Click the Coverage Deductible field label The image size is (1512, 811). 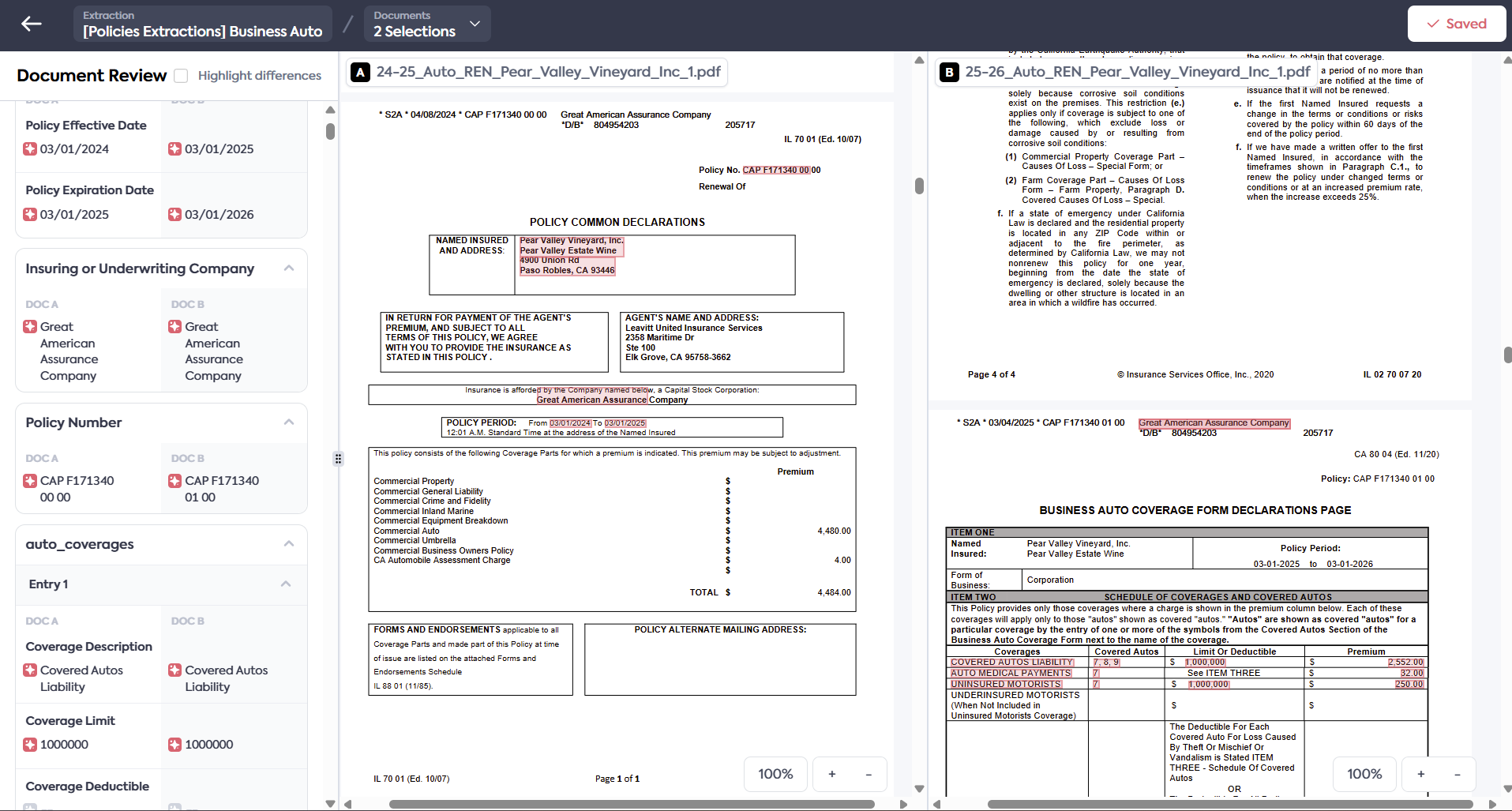88,787
